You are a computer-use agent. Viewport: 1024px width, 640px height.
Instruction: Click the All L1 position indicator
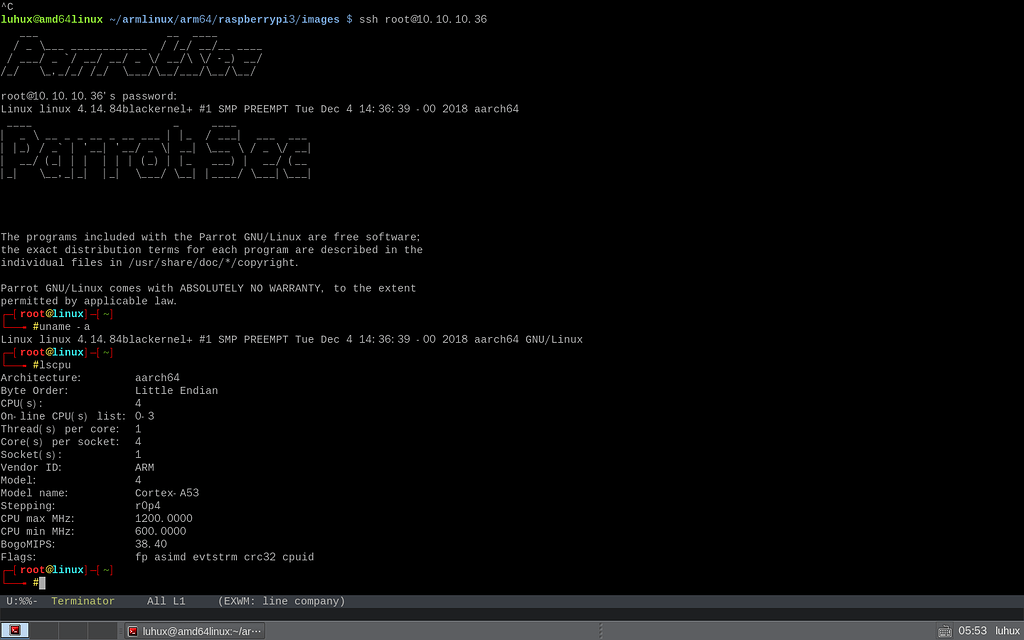click(167, 601)
